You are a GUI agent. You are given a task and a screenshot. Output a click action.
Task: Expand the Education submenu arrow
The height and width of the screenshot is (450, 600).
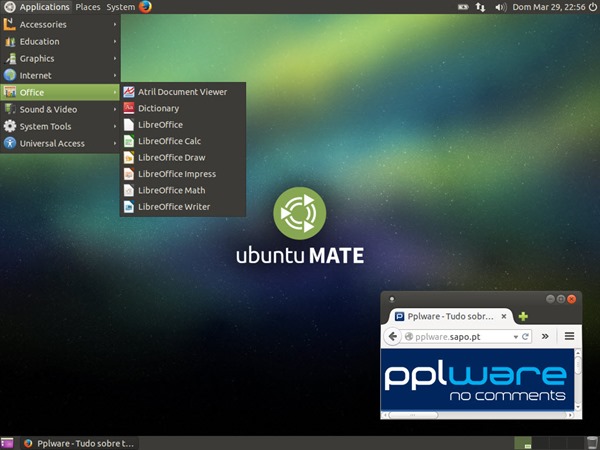[x=114, y=41]
